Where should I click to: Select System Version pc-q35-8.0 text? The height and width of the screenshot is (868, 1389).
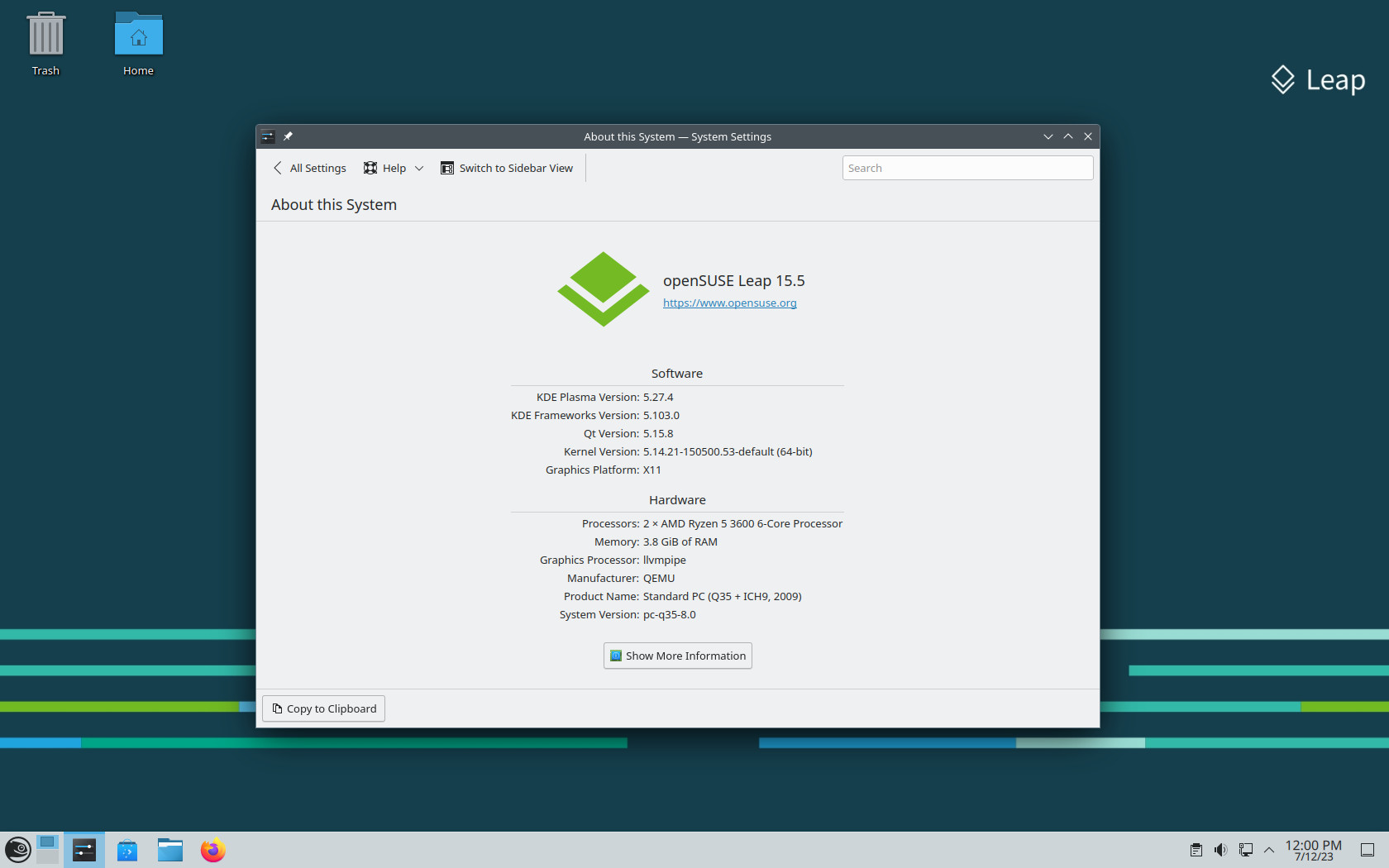click(670, 615)
